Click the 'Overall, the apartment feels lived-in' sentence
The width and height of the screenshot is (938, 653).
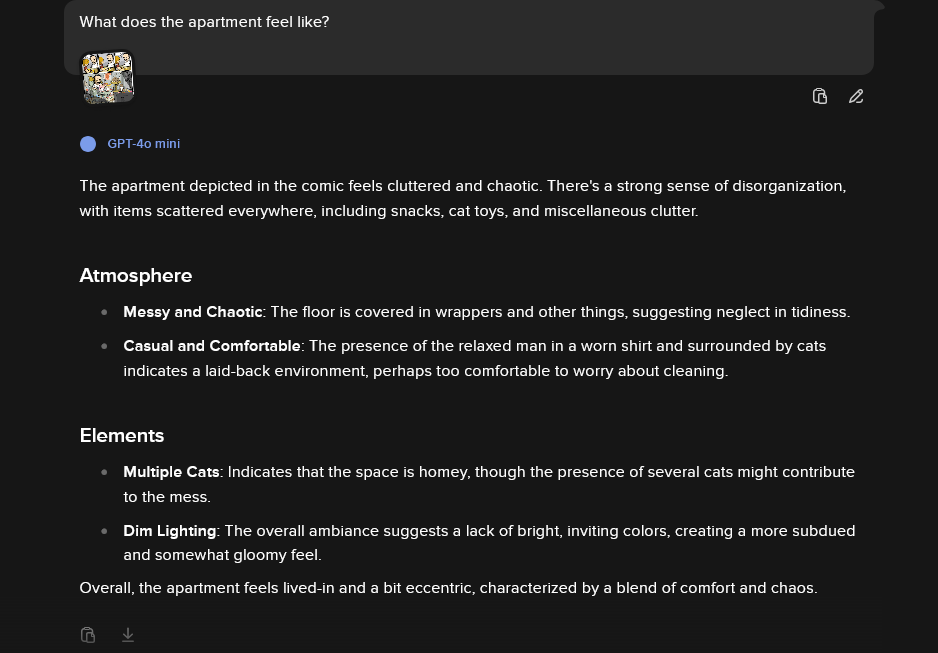point(448,588)
